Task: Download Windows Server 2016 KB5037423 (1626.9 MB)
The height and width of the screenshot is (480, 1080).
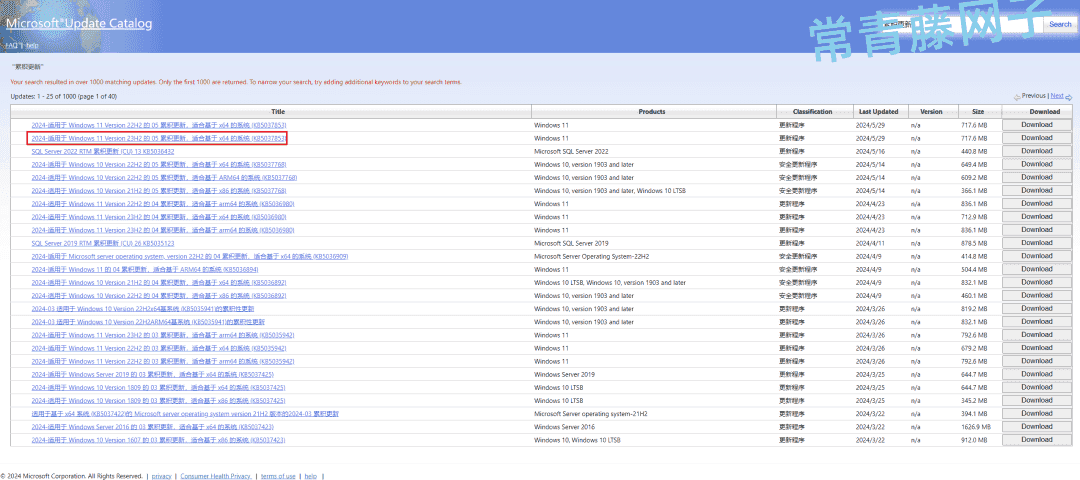Action: [1037, 426]
